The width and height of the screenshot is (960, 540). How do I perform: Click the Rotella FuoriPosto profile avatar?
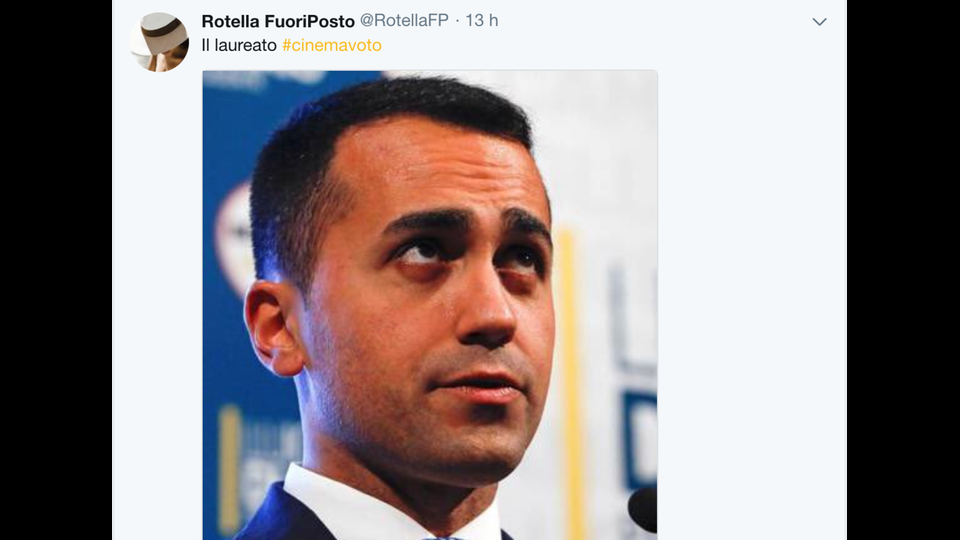[160, 42]
